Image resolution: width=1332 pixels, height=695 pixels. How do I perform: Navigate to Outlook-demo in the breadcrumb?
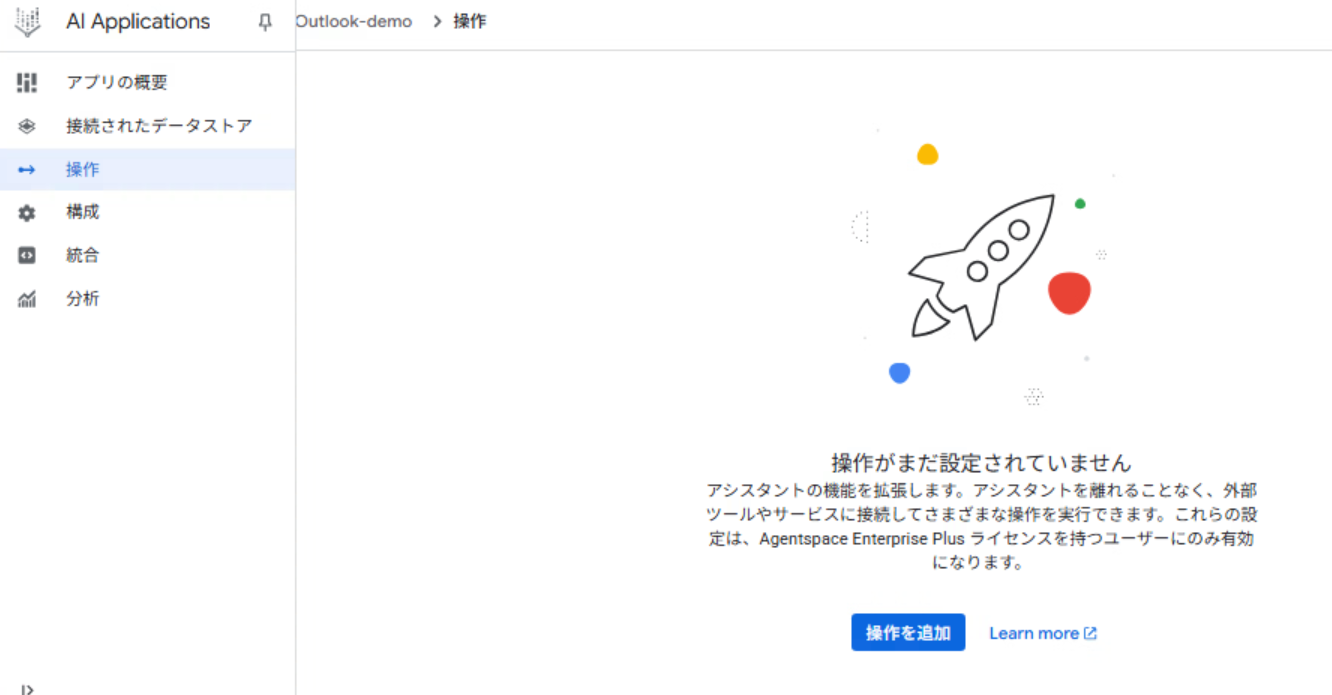click(x=354, y=20)
